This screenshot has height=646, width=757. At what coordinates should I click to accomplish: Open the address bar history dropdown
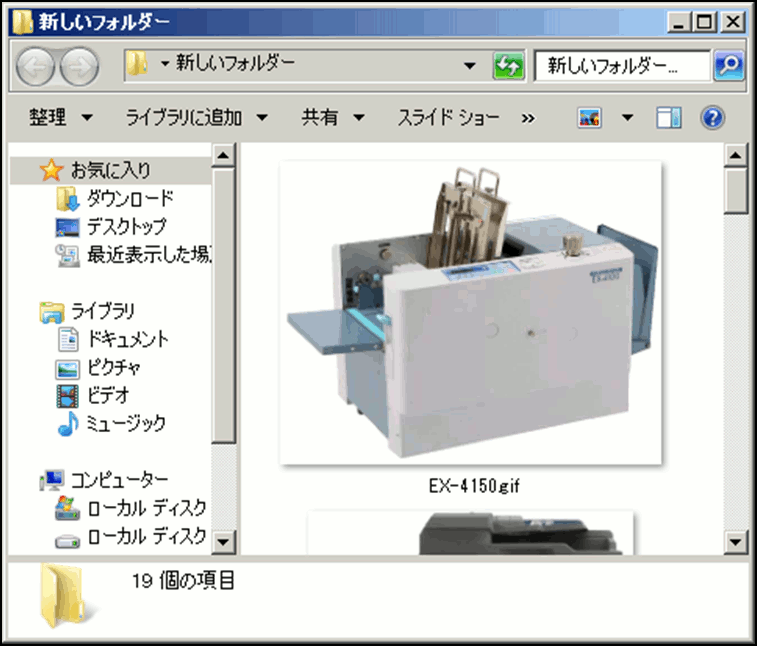pyautogui.click(x=471, y=66)
